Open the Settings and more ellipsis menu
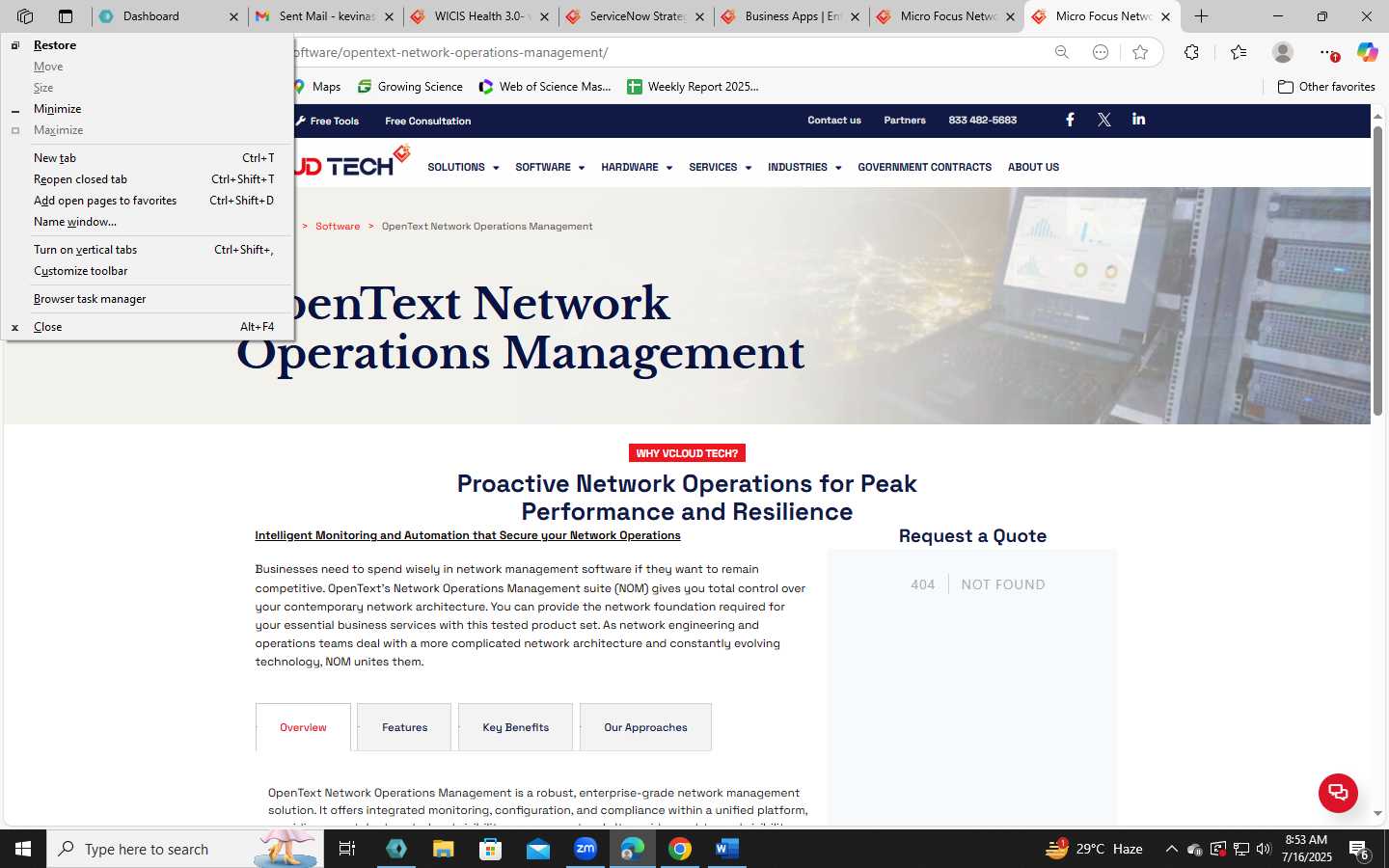The width and height of the screenshot is (1389, 868). [1328, 52]
